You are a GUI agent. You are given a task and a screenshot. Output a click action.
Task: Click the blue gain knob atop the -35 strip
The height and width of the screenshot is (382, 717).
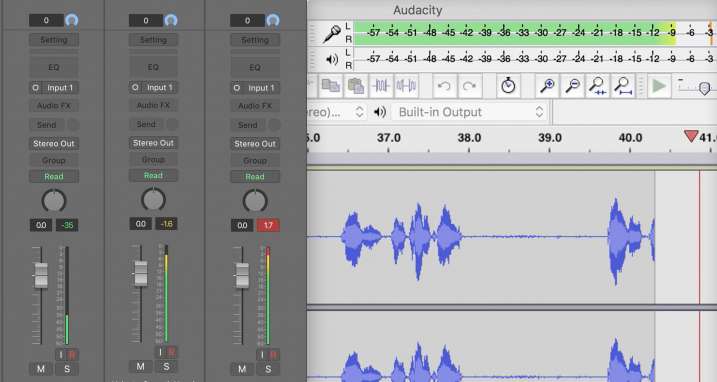(71, 20)
